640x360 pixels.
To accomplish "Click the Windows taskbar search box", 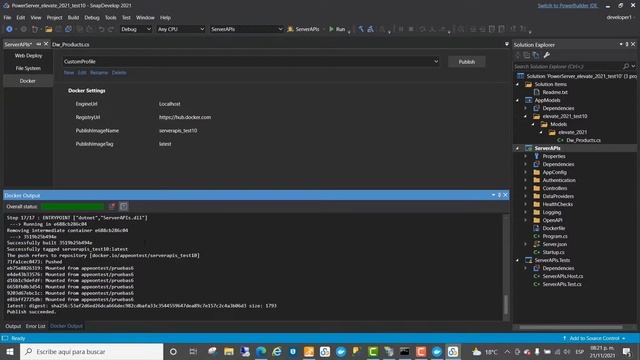I will tap(91, 351).
